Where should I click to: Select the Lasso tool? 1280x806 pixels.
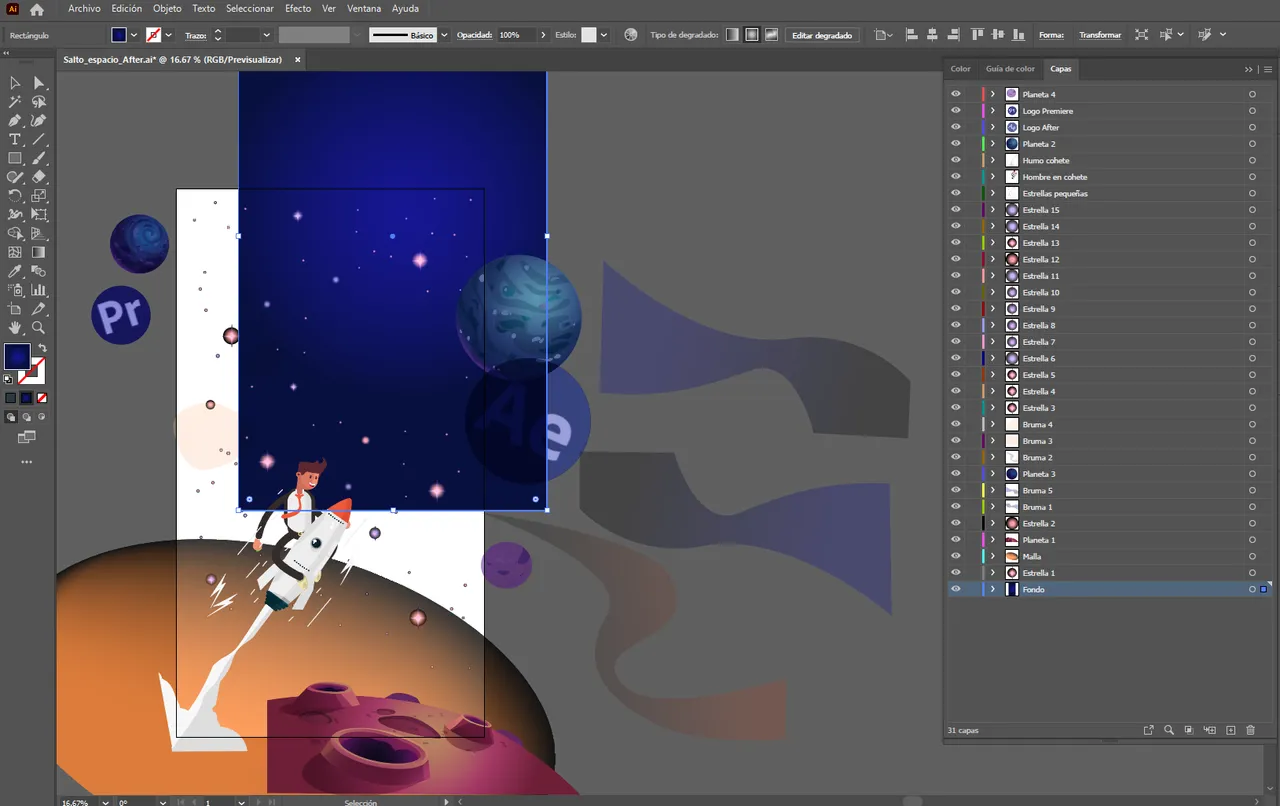click(x=39, y=102)
